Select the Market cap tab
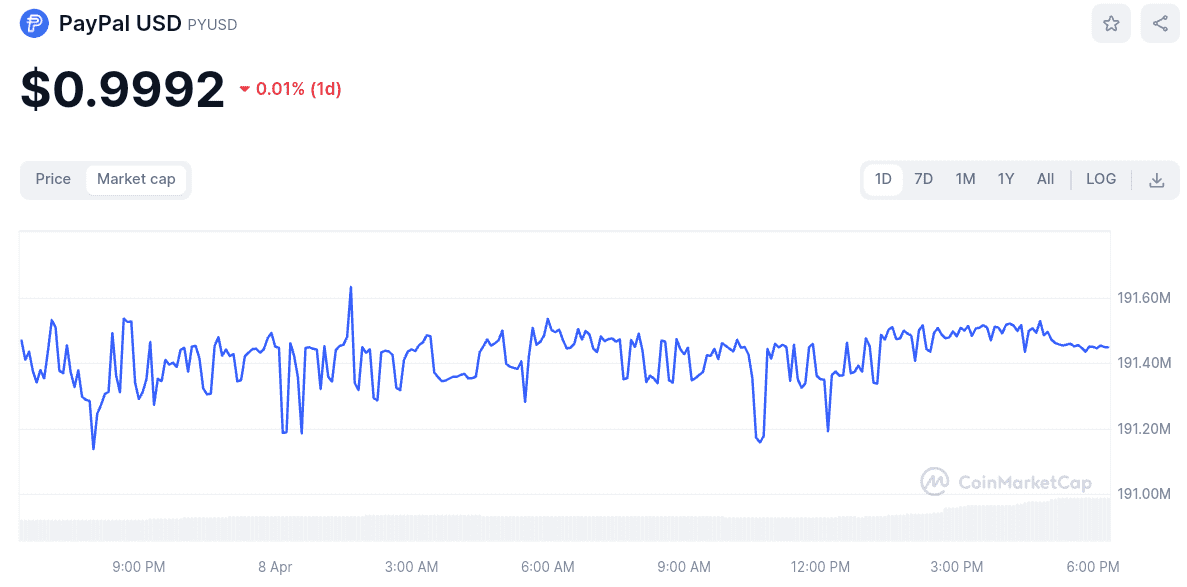This screenshot has width=1187, height=587. click(136, 179)
